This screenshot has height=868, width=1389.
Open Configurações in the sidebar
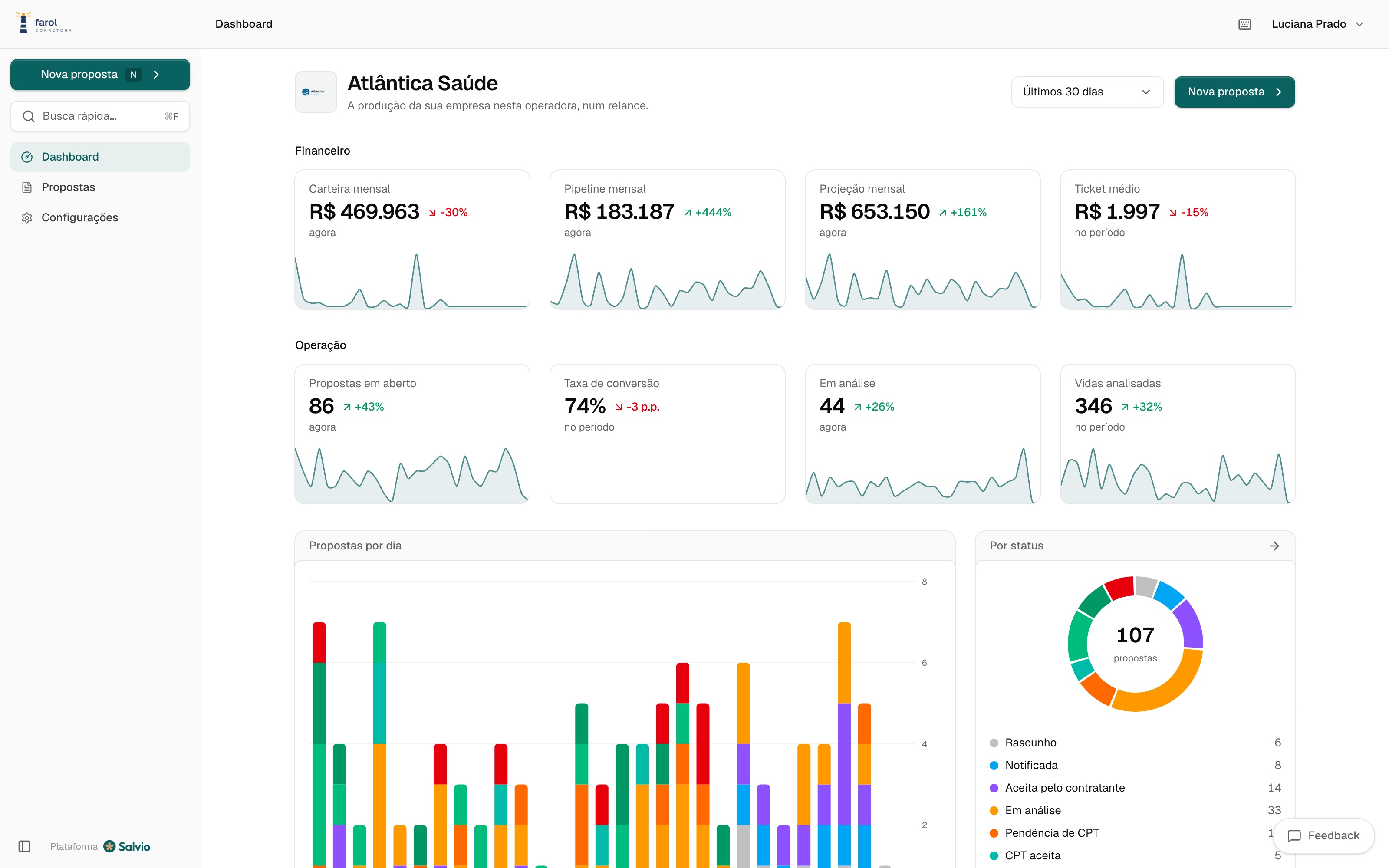100,217
